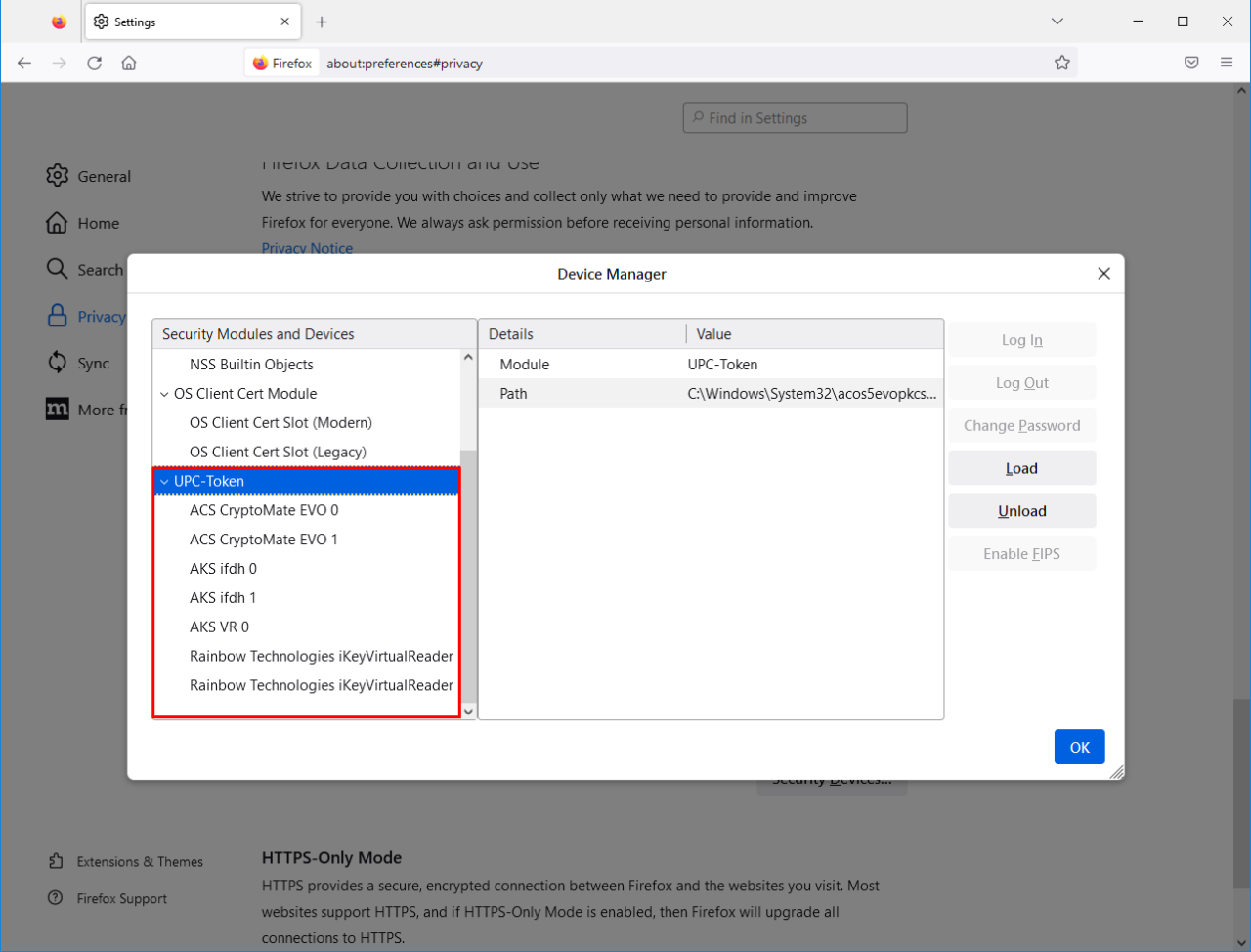Confirm Device Manager with OK

(x=1079, y=748)
